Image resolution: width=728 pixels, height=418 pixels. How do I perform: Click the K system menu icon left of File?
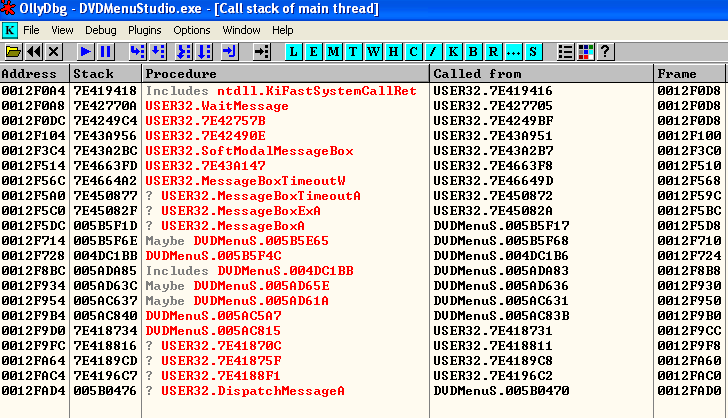pyautogui.click(x=9, y=30)
